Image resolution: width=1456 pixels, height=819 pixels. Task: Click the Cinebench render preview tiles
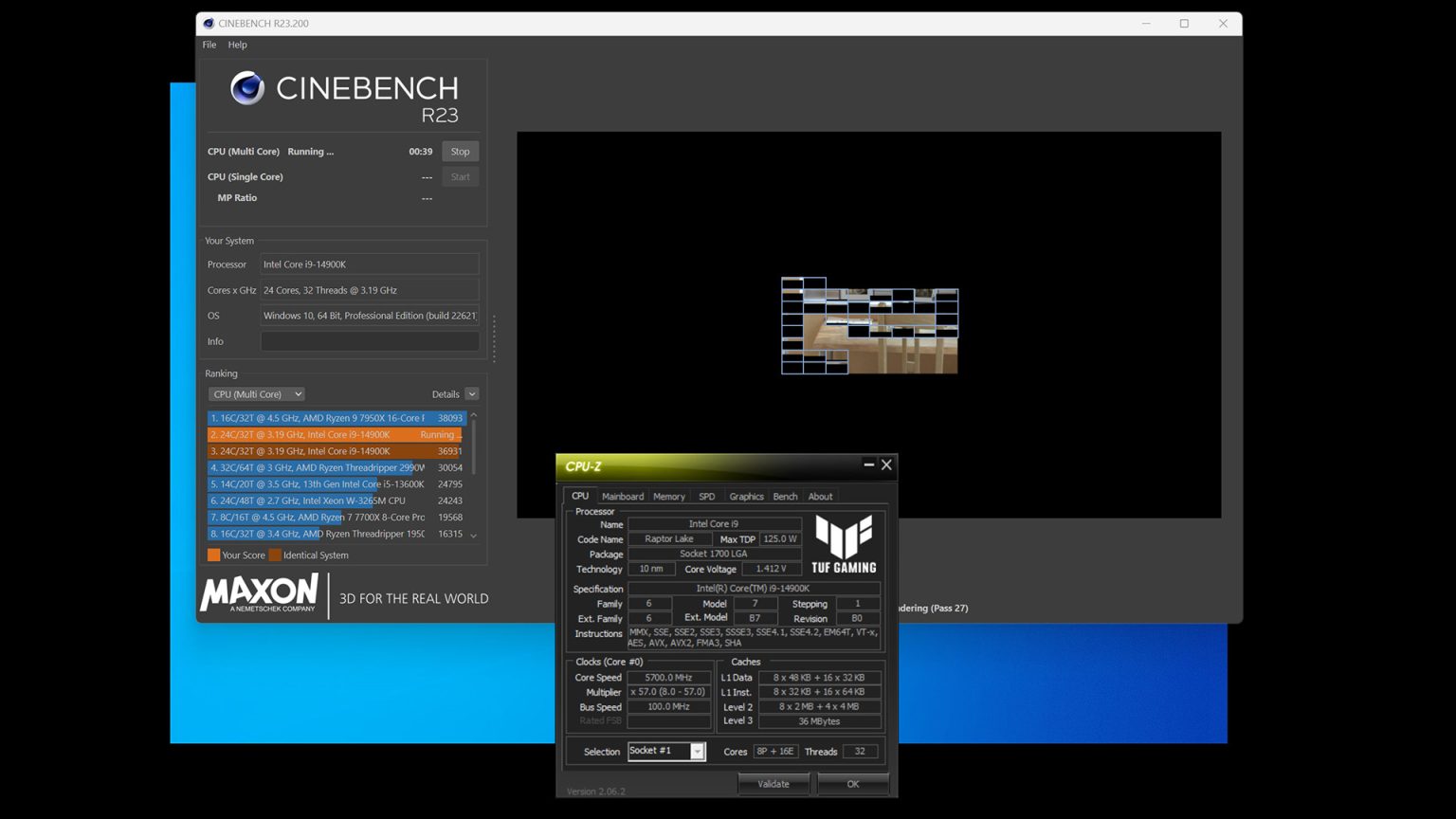(869, 325)
